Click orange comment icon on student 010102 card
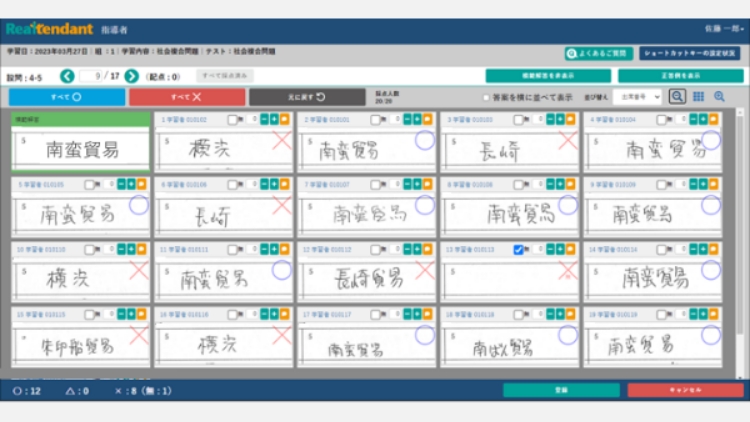The width and height of the screenshot is (750, 422). [x=286, y=119]
